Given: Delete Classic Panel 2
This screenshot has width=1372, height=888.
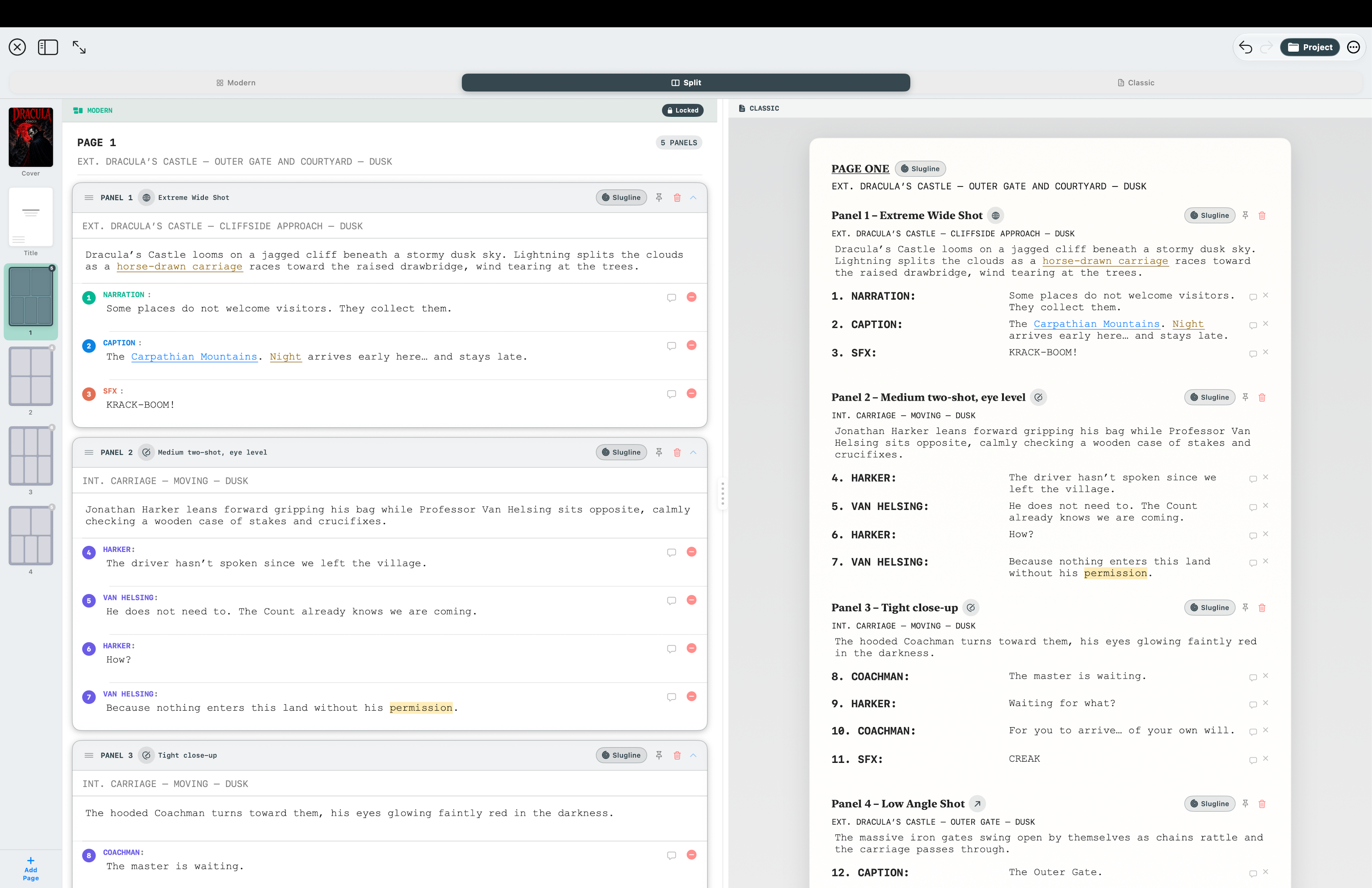Looking at the screenshot, I should (1262, 397).
